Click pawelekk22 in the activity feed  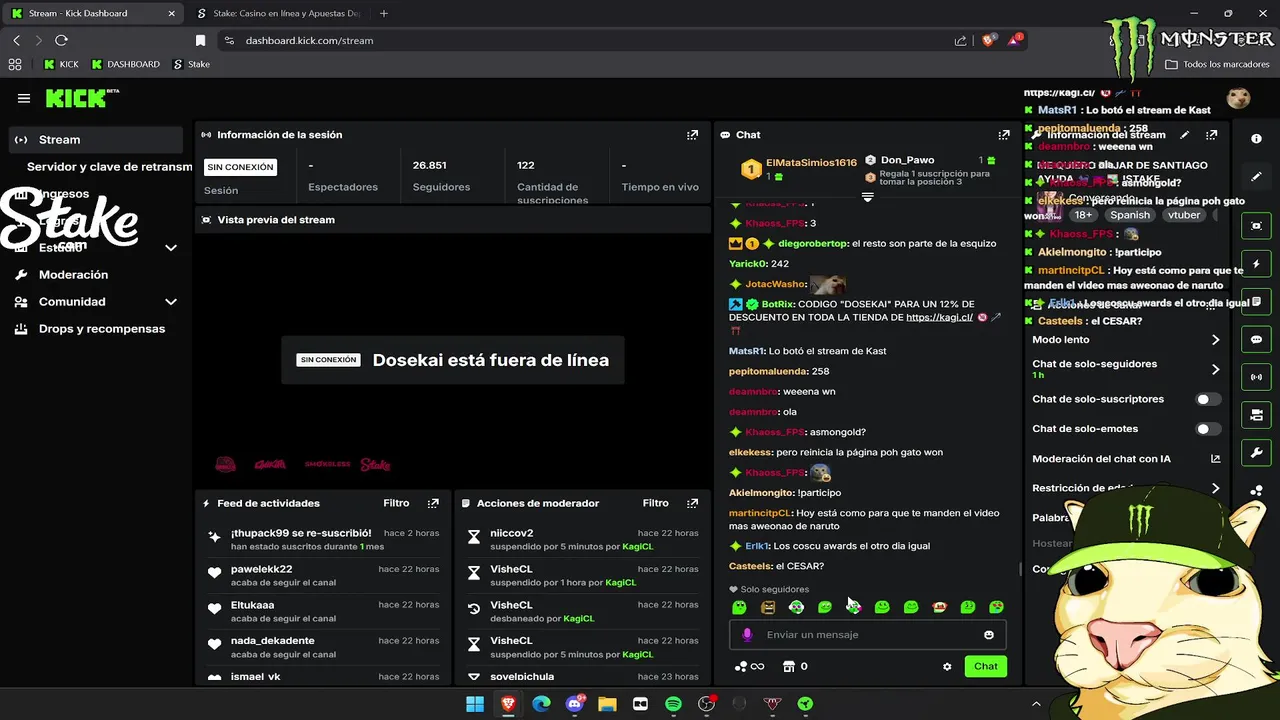click(261, 569)
